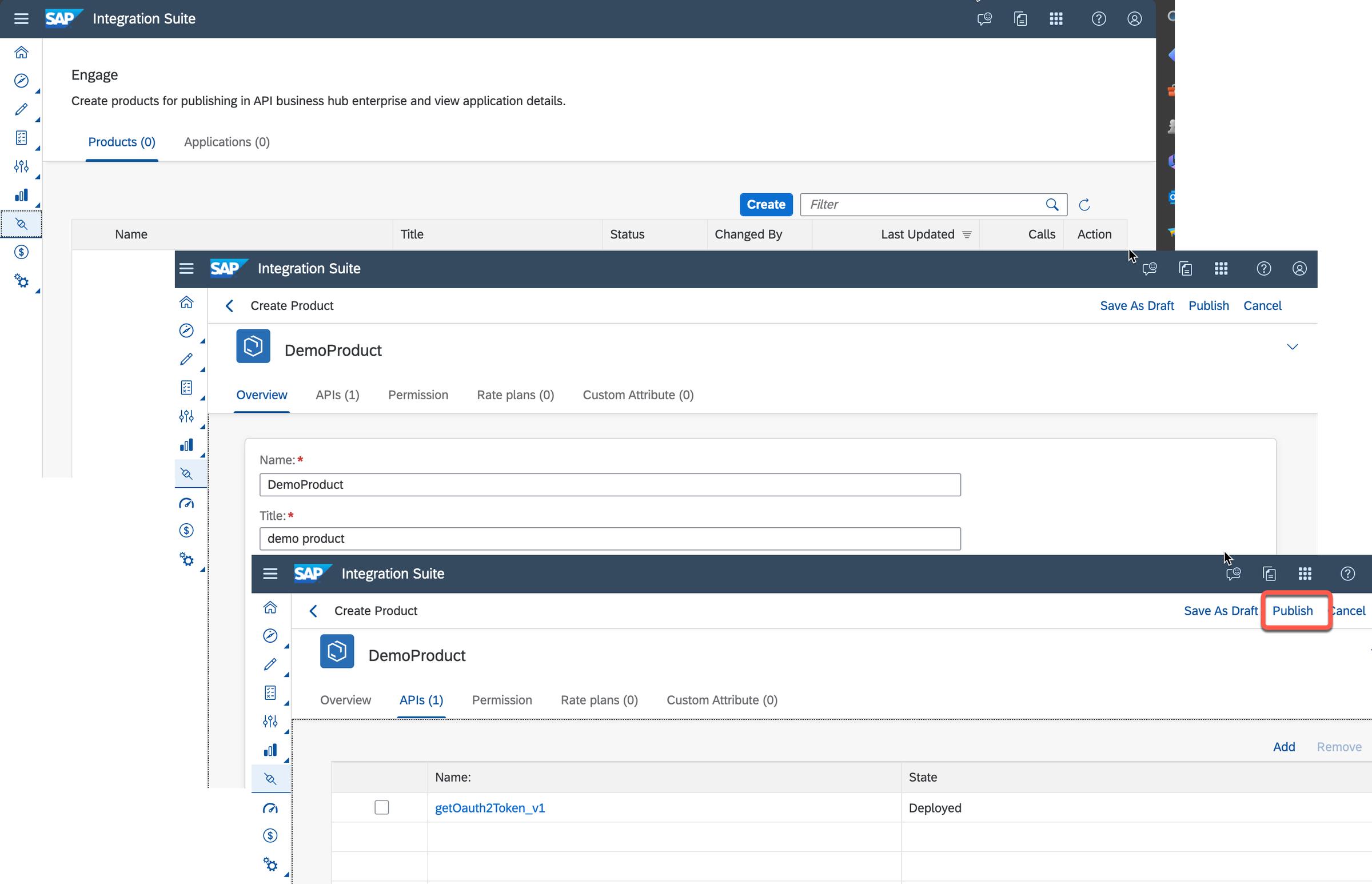The image size is (1372, 884).
Task: Open the user profile avatar
Action: 1134,18
